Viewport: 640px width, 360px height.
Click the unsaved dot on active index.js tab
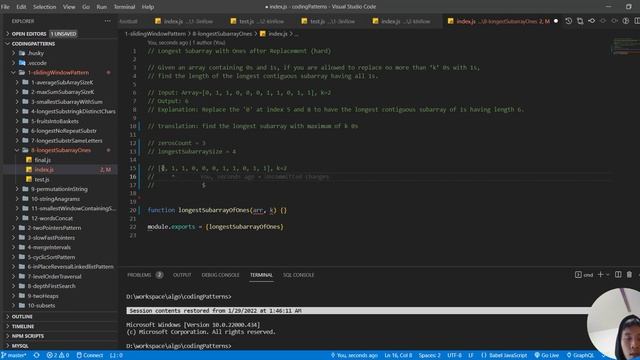point(556,21)
